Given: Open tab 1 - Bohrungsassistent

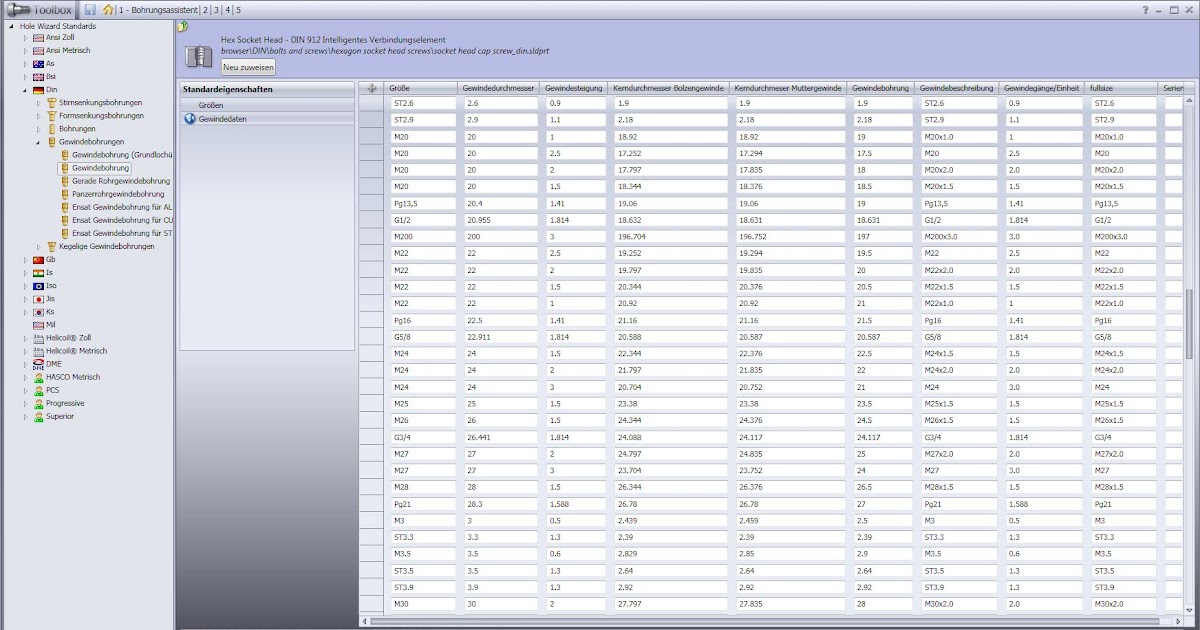Looking at the screenshot, I should pyautogui.click(x=158, y=10).
